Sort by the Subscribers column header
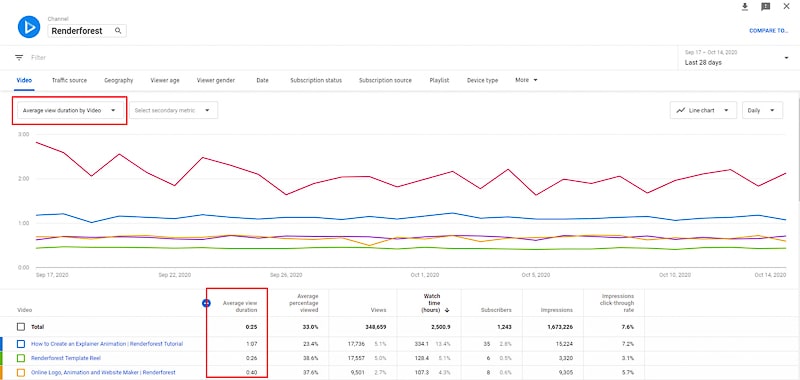The height and width of the screenshot is (380, 800). coord(496,310)
